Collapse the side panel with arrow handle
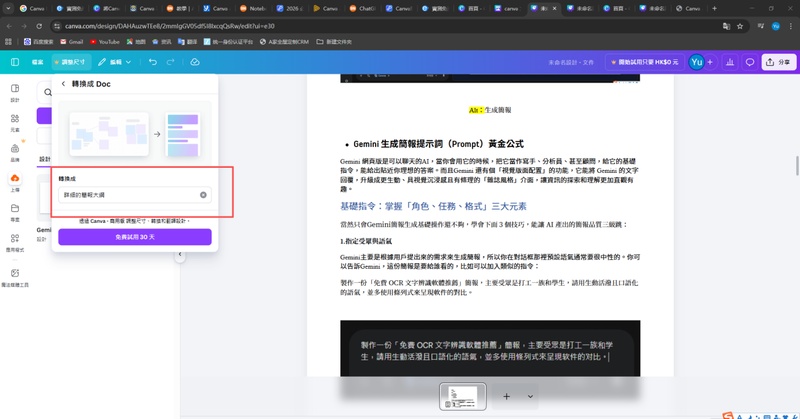This screenshot has height=419, width=800. (180, 254)
